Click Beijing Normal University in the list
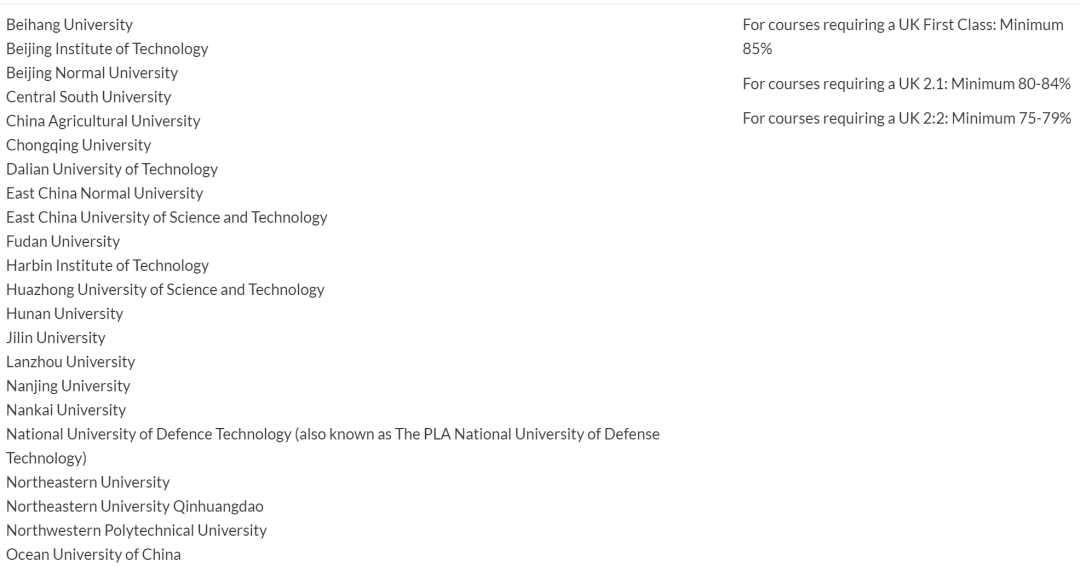 pos(92,72)
